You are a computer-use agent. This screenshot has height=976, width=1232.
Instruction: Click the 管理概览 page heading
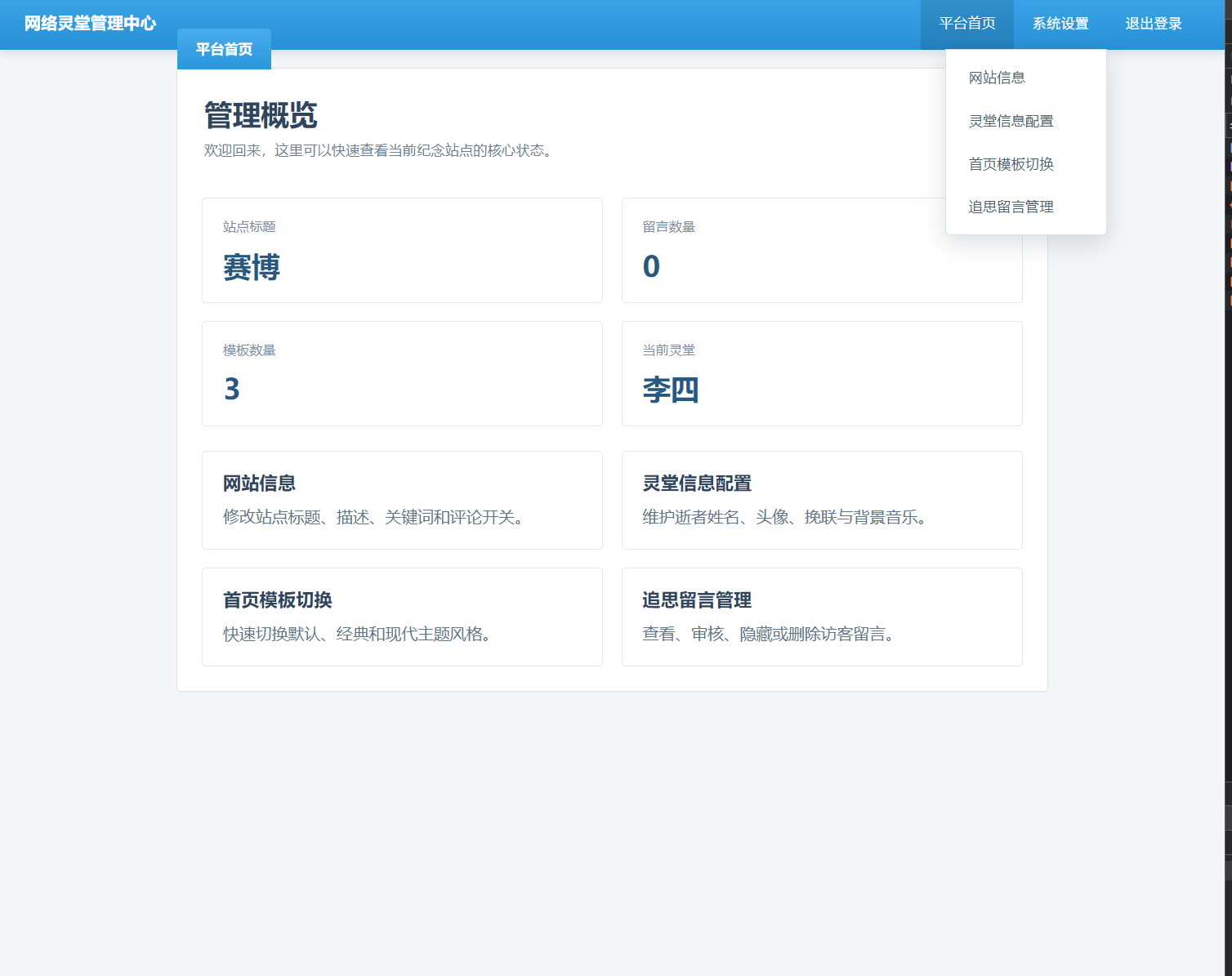(259, 117)
